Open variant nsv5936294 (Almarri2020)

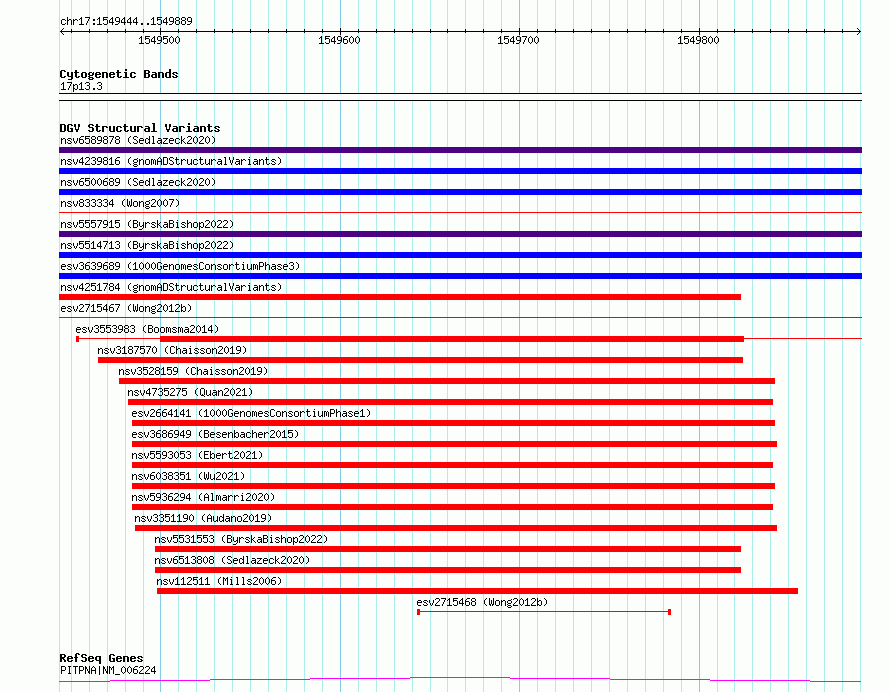[203, 497]
